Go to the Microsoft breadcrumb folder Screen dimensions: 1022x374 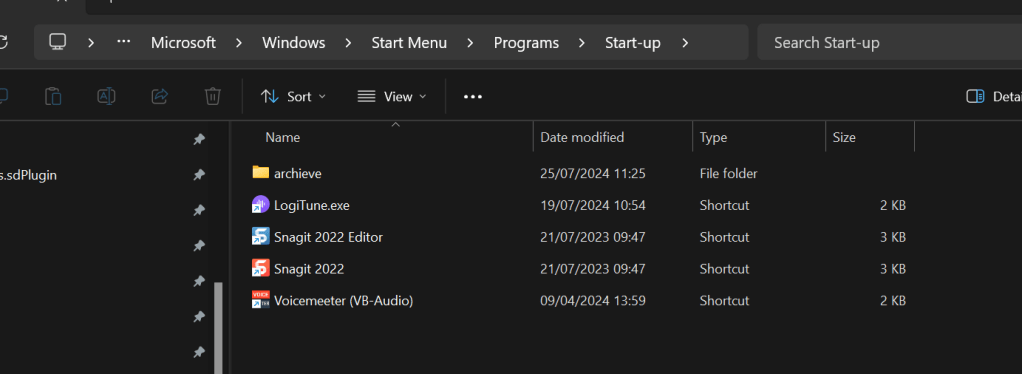point(183,43)
